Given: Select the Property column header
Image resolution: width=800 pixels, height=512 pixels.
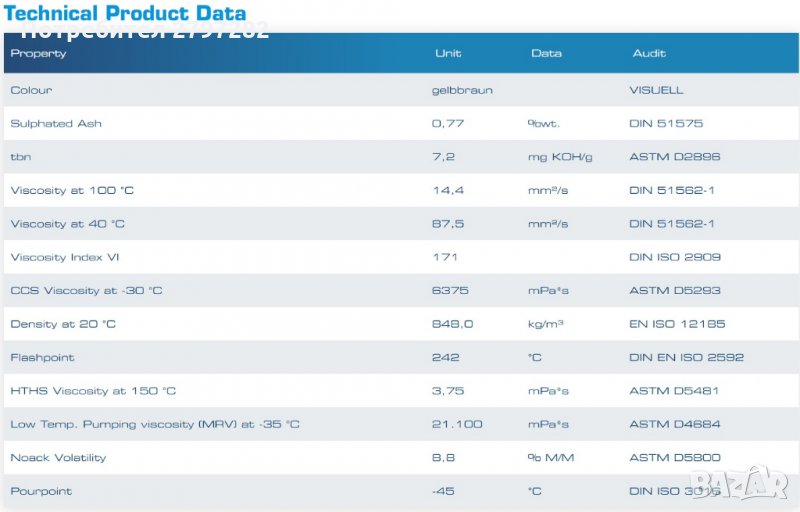Looking at the screenshot, I should (38, 53).
